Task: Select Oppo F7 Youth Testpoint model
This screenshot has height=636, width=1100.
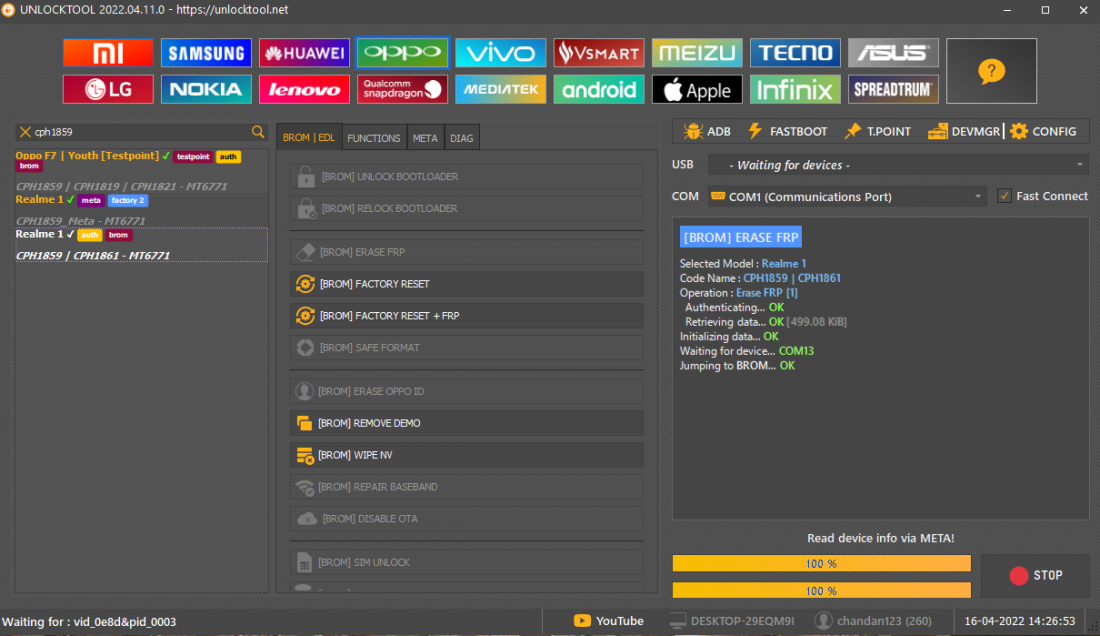Action: coord(141,170)
